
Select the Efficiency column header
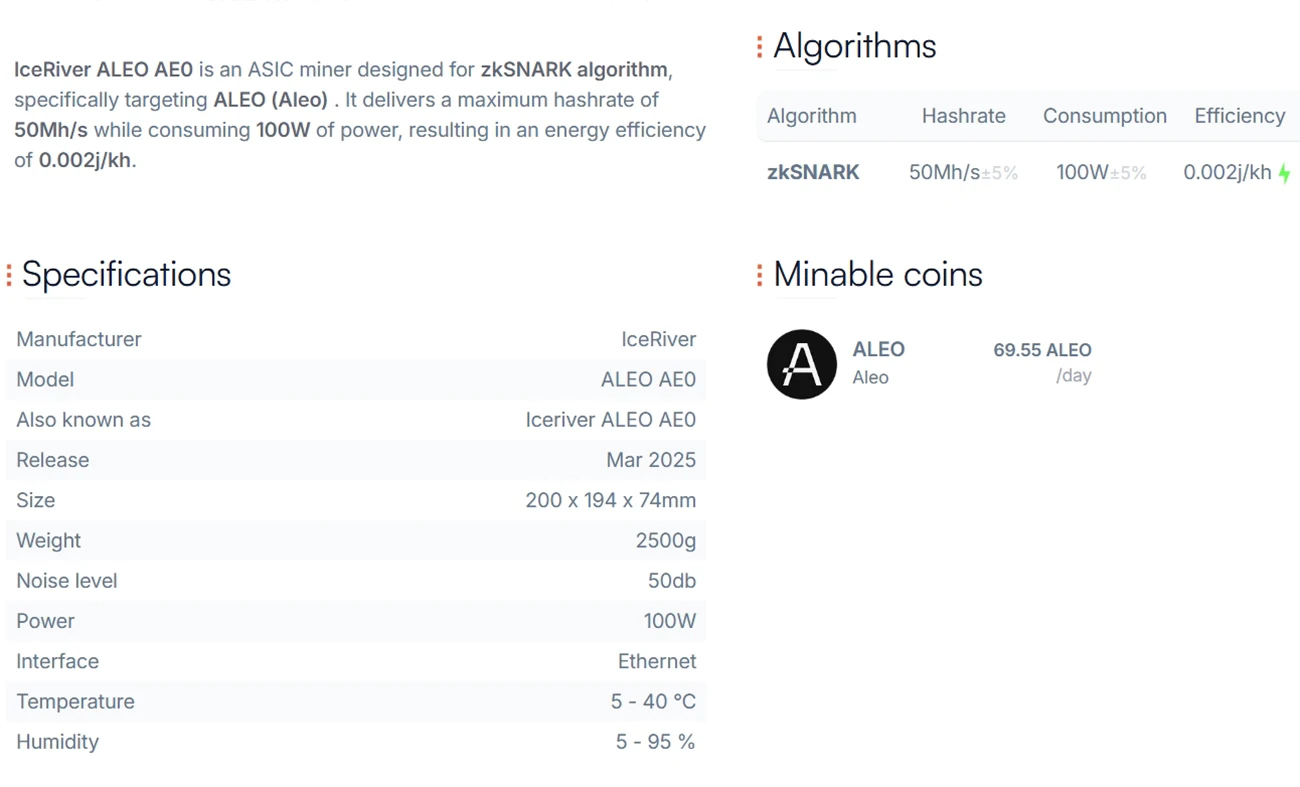click(1239, 116)
